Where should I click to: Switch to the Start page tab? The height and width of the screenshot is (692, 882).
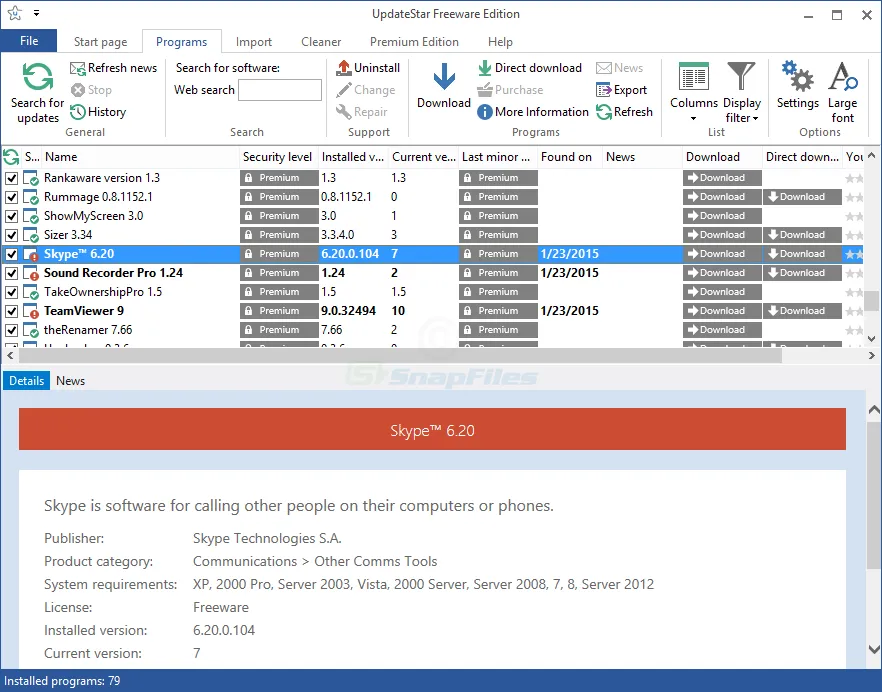(x=100, y=42)
